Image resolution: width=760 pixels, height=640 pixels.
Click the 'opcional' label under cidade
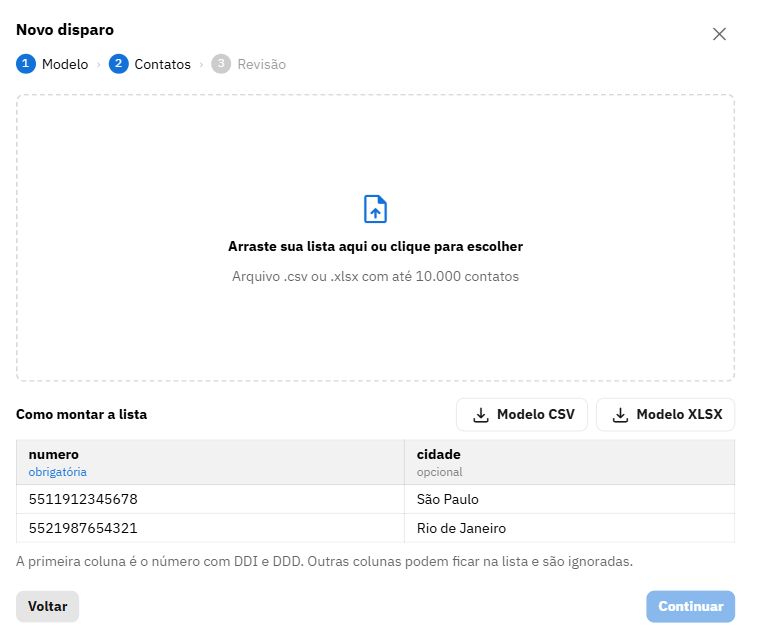pyautogui.click(x=440, y=472)
